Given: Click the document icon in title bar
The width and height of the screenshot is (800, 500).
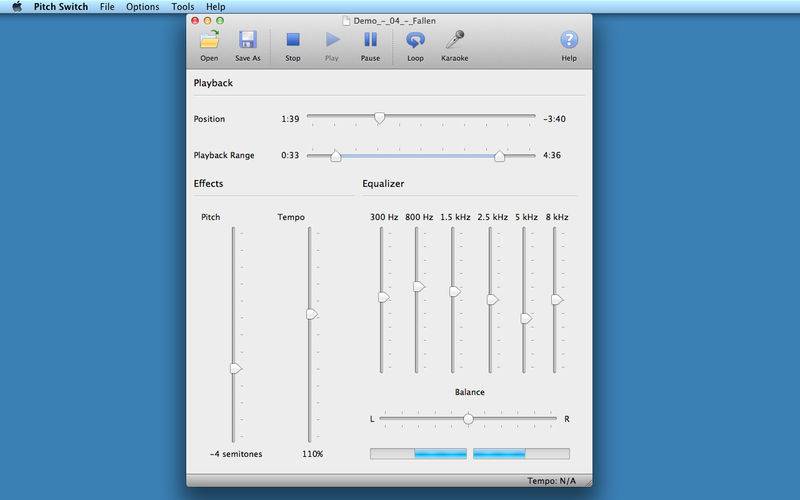Looking at the screenshot, I should coord(346,21).
